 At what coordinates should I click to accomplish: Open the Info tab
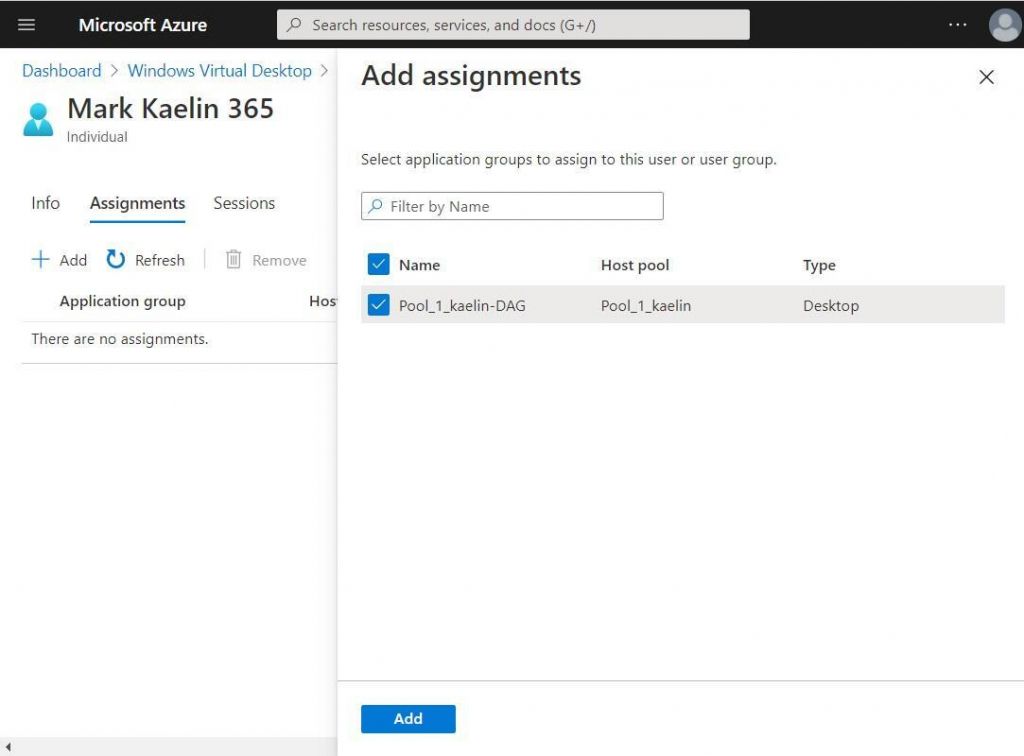(x=45, y=203)
